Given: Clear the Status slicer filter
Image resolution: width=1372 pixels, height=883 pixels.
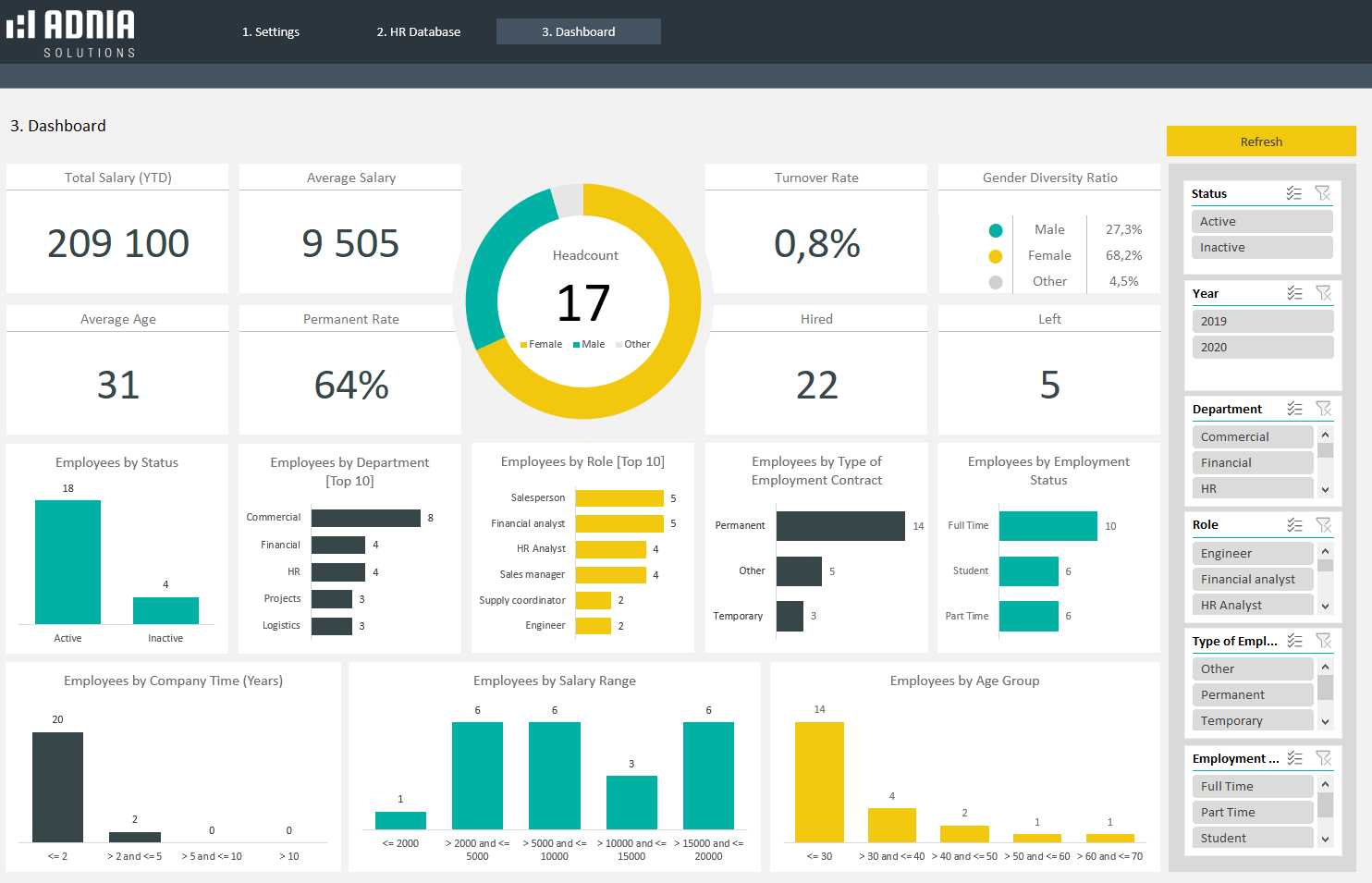Looking at the screenshot, I should (x=1324, y=193).
